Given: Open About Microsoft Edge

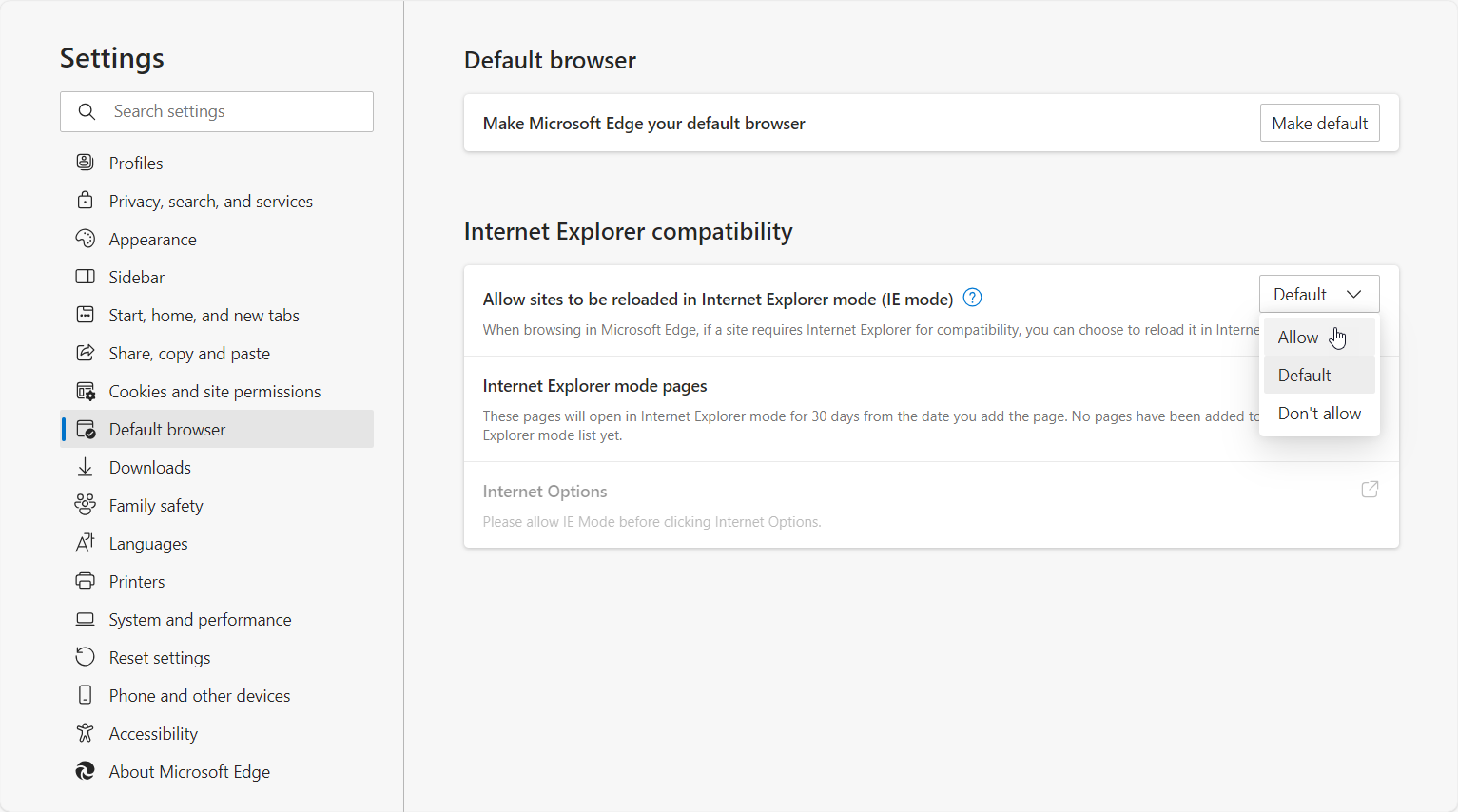Looking at the screenshot, I should (217, 771).
